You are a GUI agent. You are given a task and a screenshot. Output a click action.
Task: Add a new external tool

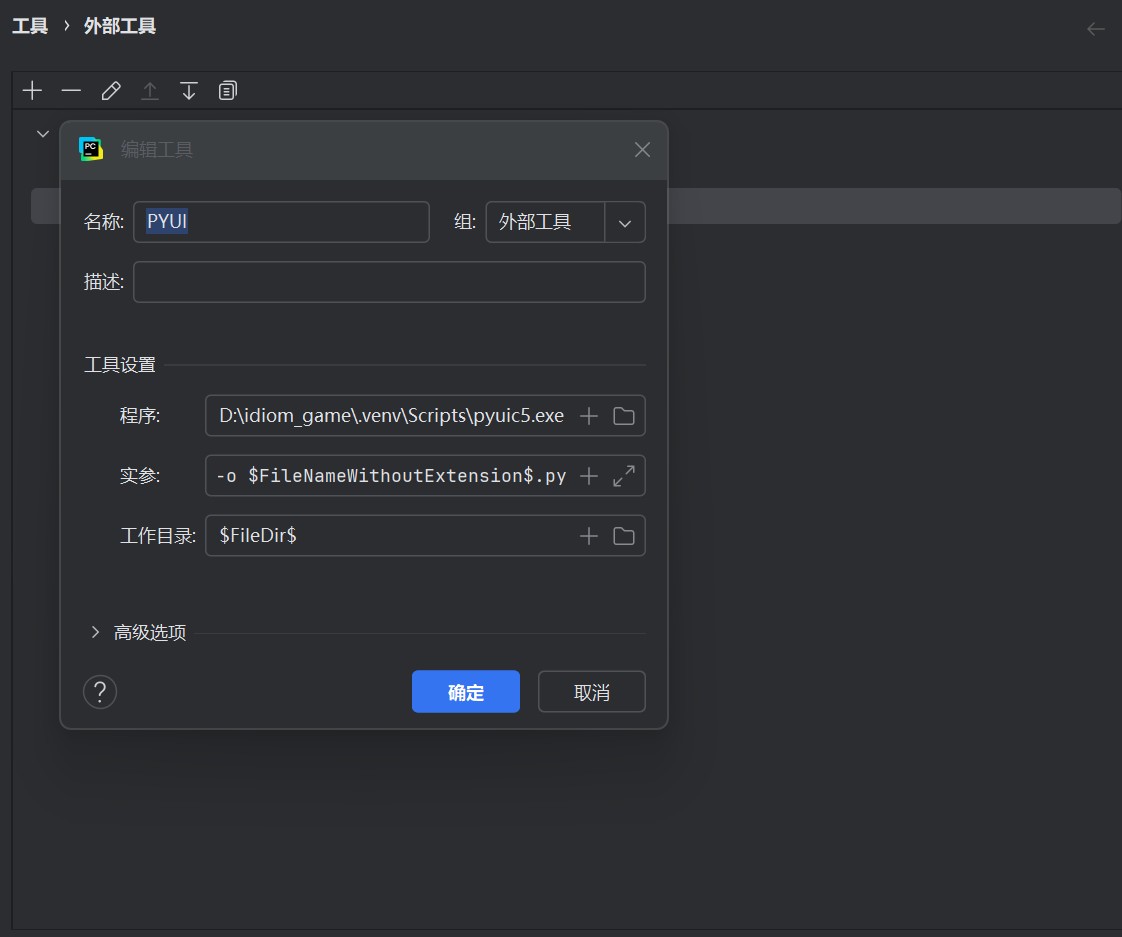point(32,90)
